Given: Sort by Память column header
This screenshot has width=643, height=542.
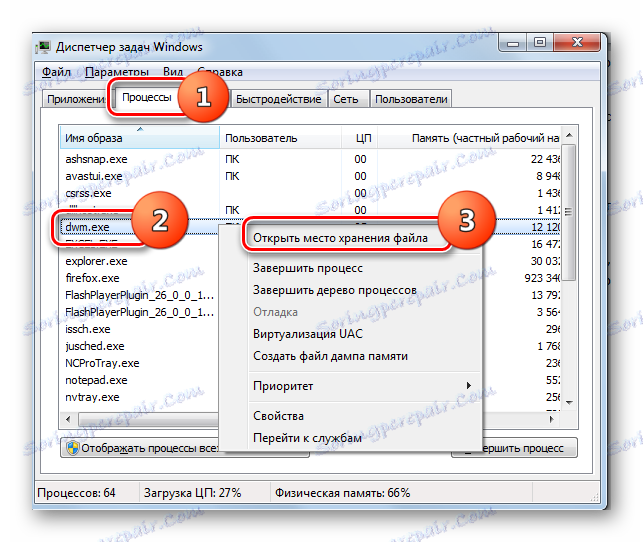Looking at the screenshot, I should coord(469,138).
